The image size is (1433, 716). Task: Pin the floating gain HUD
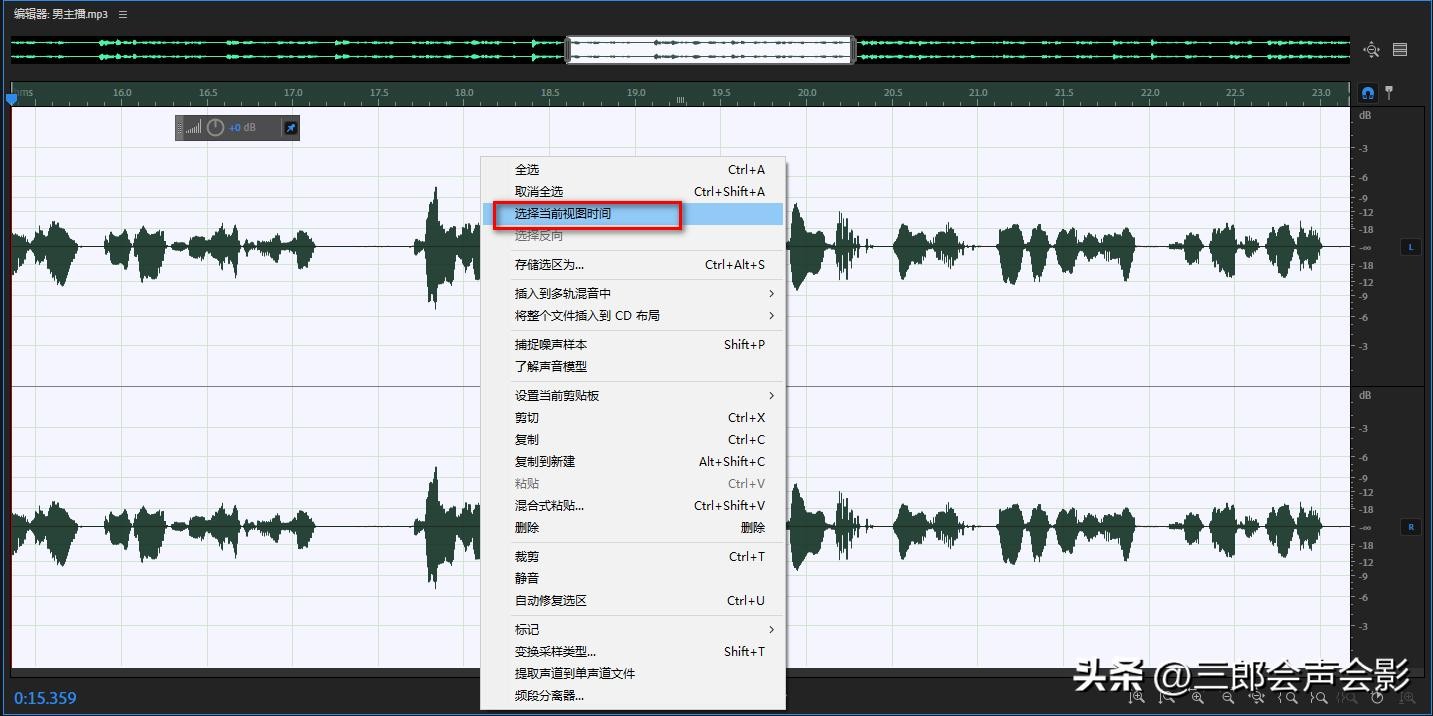tap(290, 128)
